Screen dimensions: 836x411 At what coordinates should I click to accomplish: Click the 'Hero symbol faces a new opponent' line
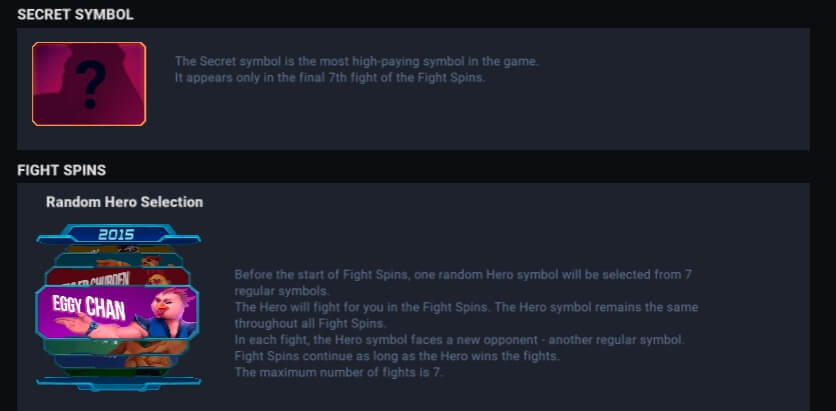459,340
